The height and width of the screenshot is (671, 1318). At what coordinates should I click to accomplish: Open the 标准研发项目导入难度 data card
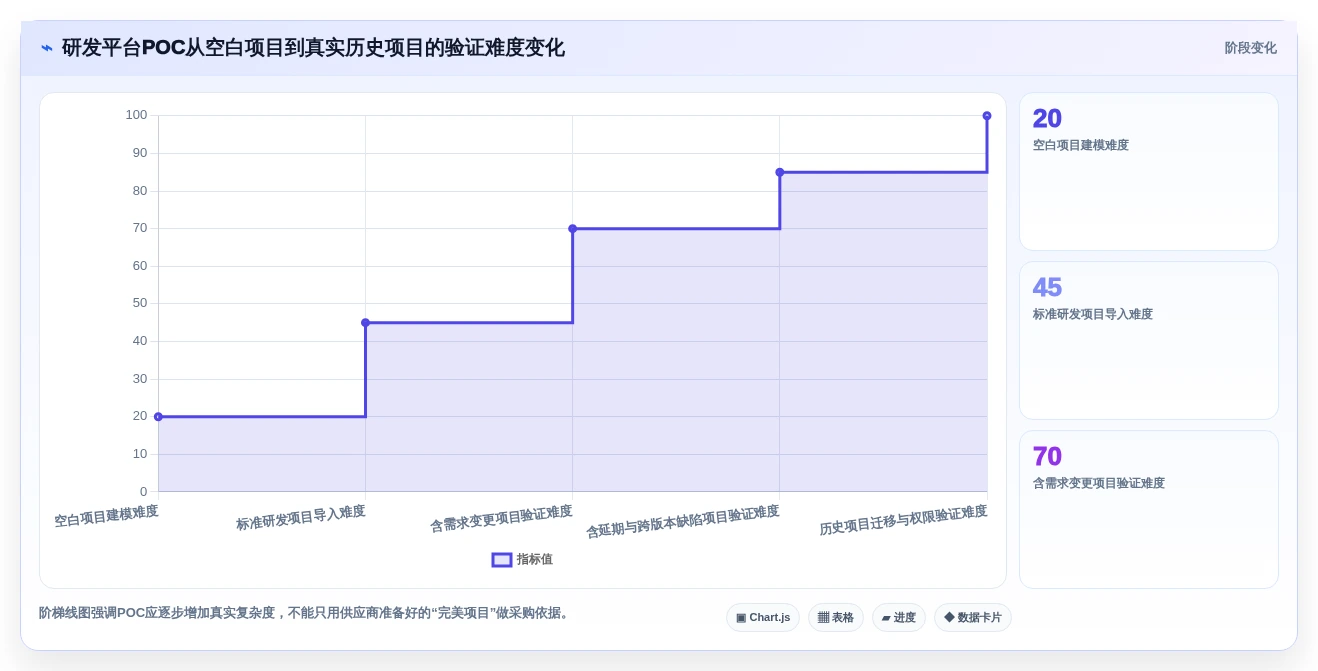(1149, 341)
